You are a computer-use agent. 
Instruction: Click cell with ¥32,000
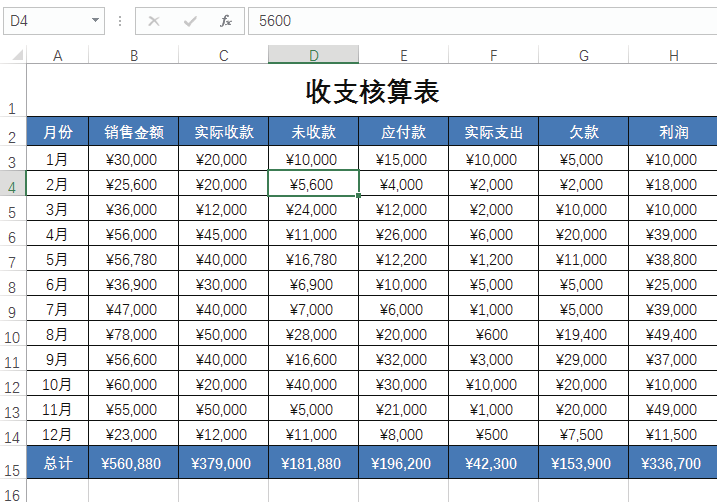[404, 359]
